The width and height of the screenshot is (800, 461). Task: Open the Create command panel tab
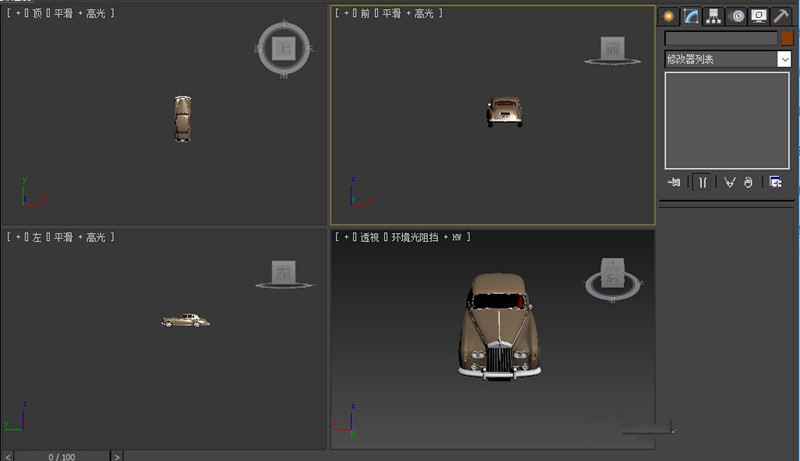(x=668, y=17)
